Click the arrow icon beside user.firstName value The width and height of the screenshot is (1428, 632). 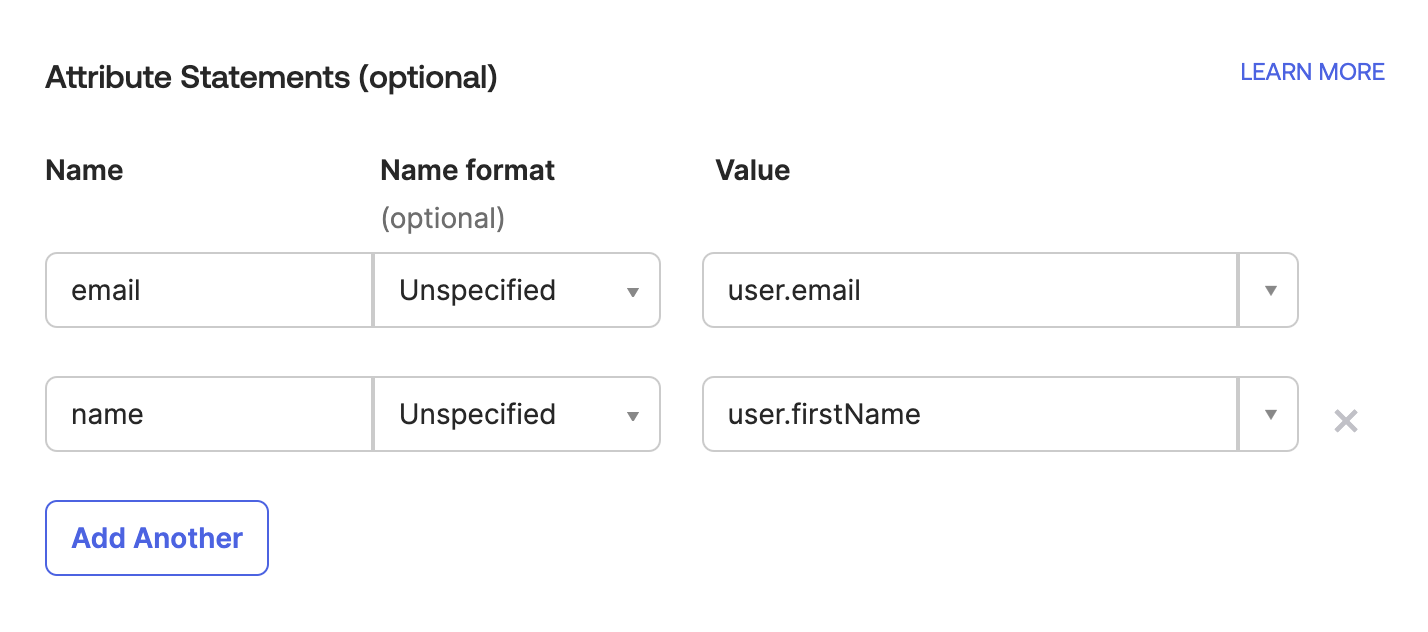pos(1269,414)
